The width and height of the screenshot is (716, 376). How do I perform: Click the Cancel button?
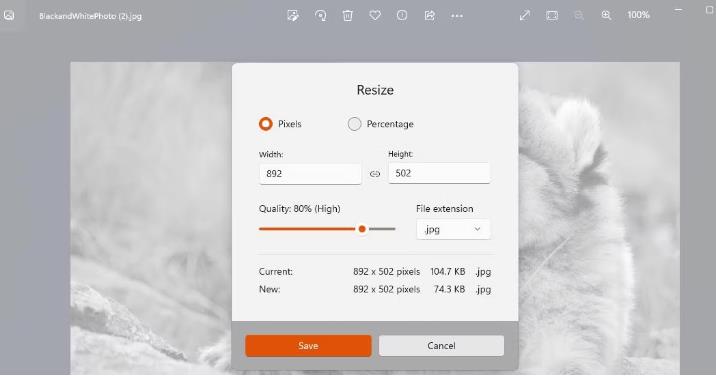(x=441, y=346)
